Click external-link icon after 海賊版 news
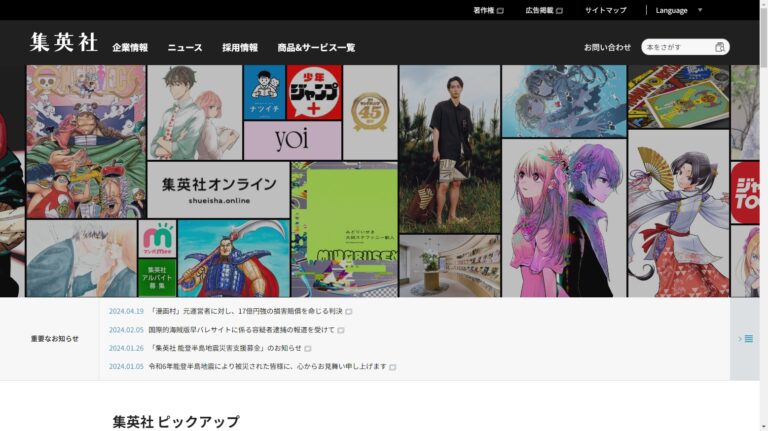Screen dimensions: 768x431 (x=341, y=330)
